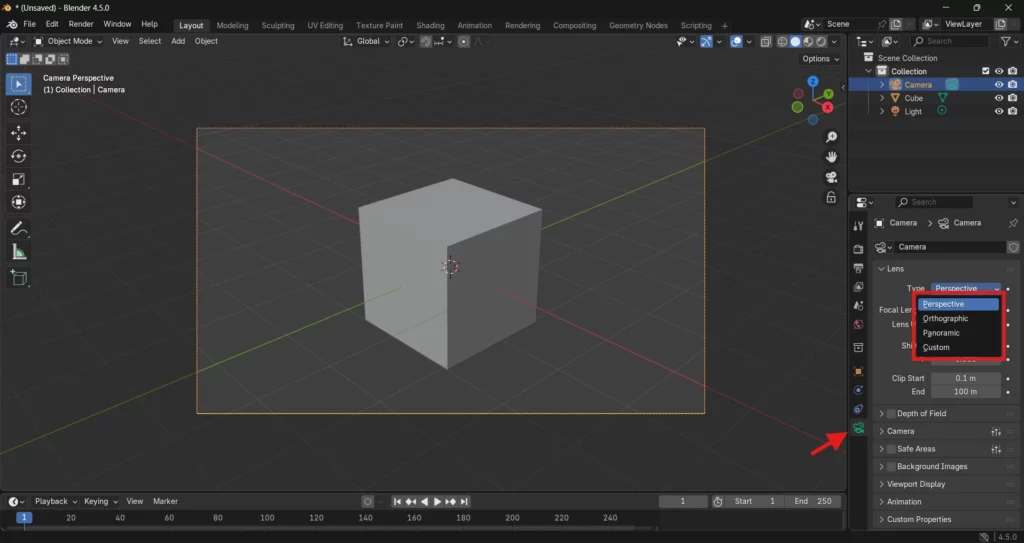Click the Z axis on the navigation gizmo
The width and height of the screenshot is (1024, 543).
[813, 81]
